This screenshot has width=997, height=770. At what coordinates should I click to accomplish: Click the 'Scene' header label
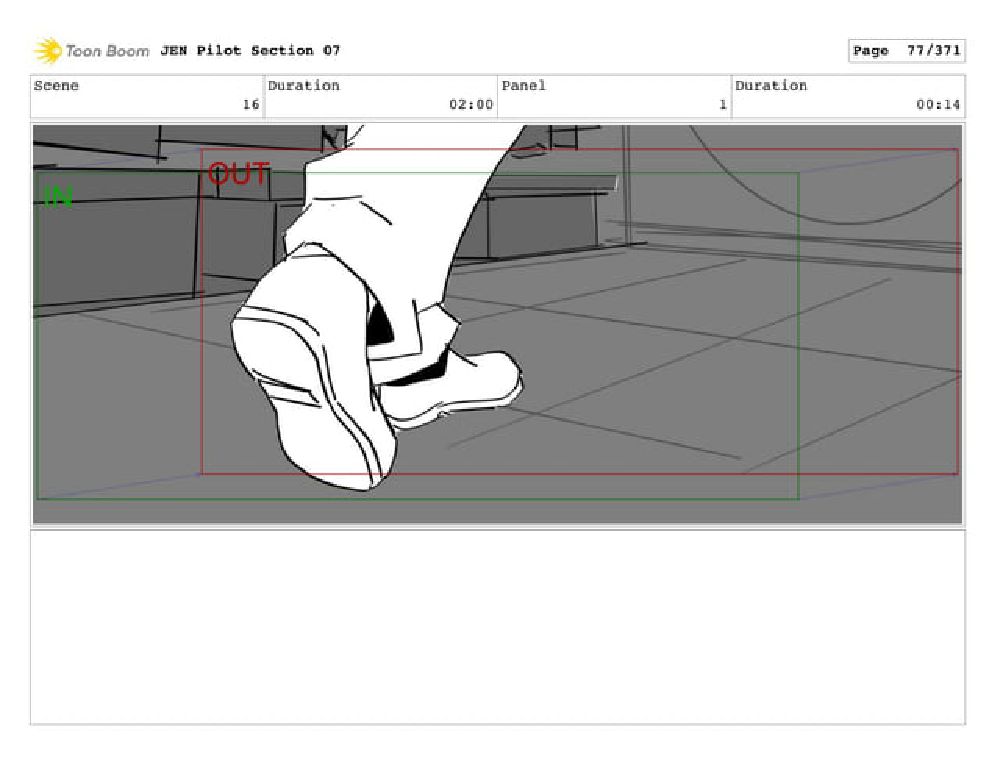[56, 86]
